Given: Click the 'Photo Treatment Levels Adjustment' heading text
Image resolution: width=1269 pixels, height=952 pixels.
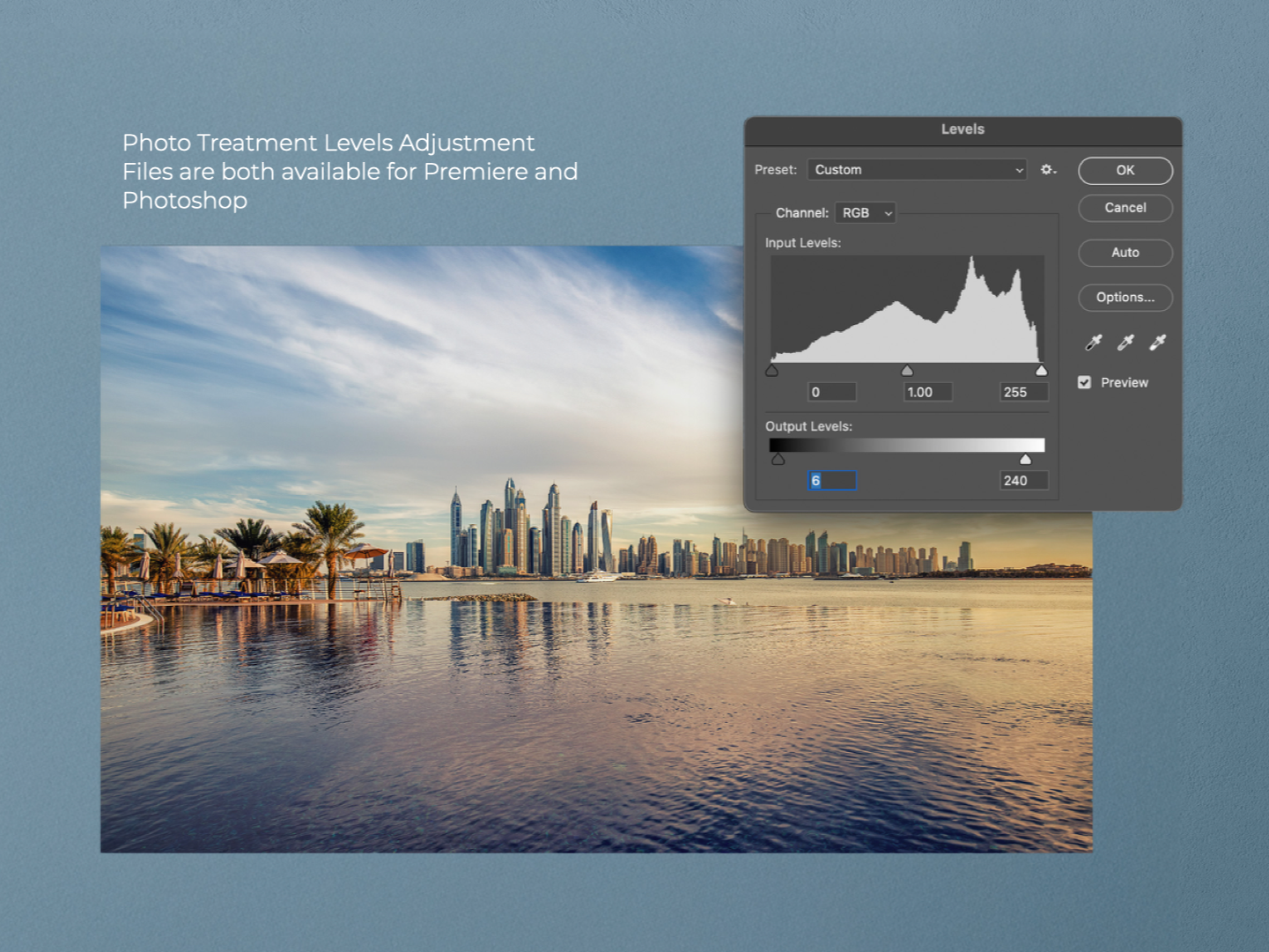Looking at the screenshot, I should [328, 143].
